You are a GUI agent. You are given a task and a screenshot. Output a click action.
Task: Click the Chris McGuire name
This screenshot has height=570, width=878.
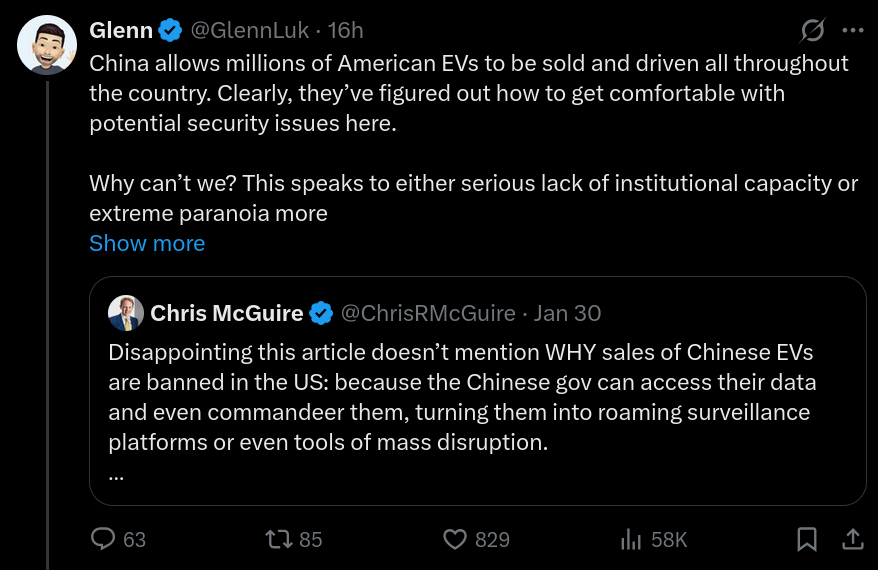227,313
